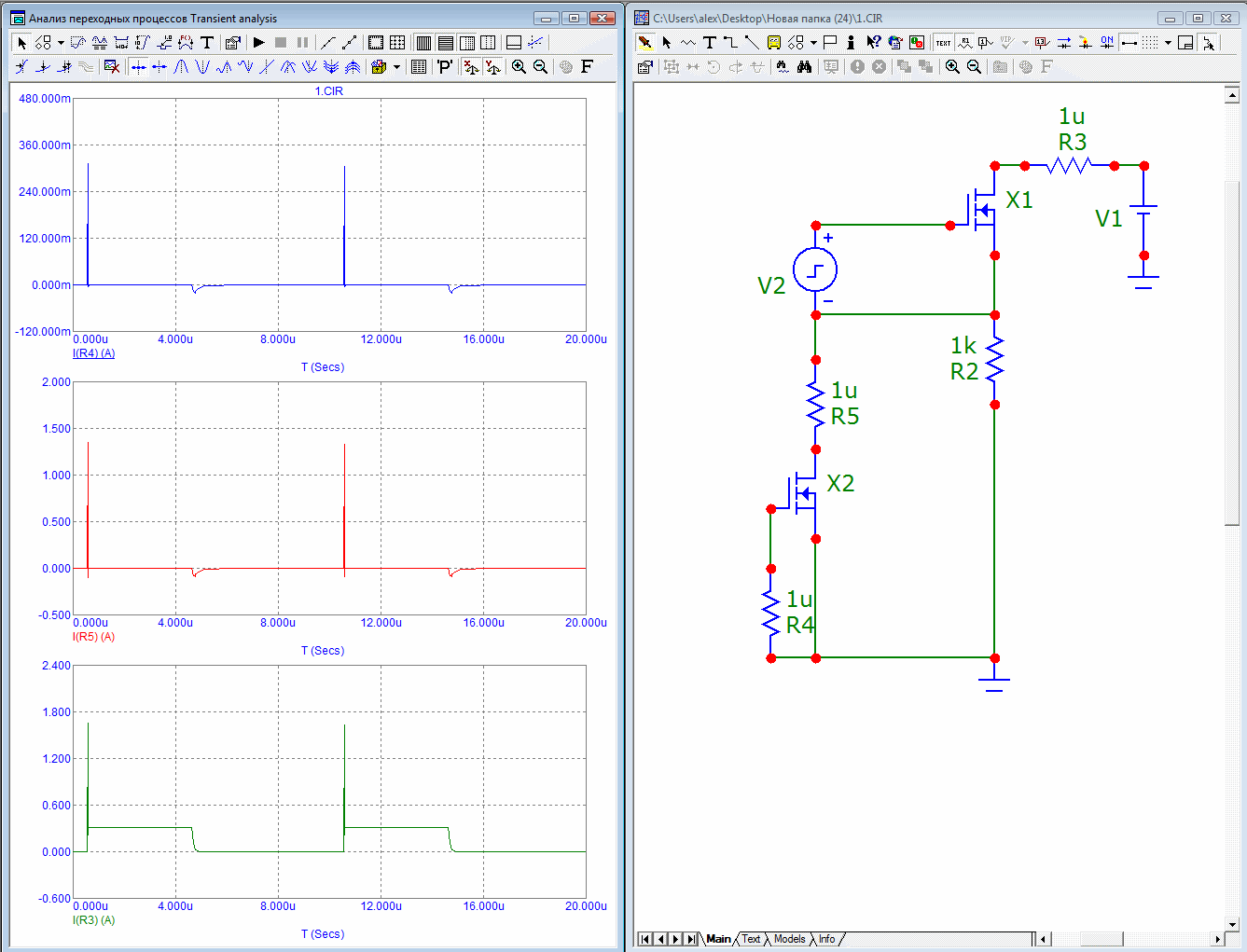Viewport: 1247px width, 952px height.
Task: Select the Resistor component tool
Action: click(x=688, y=42)
